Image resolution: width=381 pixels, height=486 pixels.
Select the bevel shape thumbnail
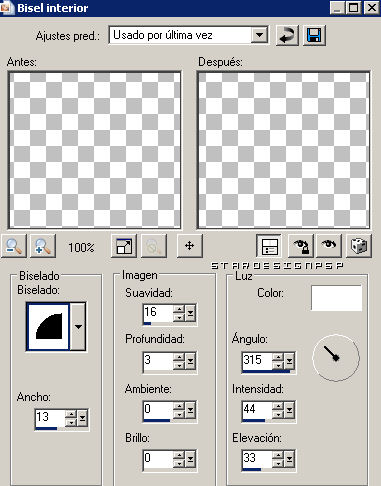point(48,327)
